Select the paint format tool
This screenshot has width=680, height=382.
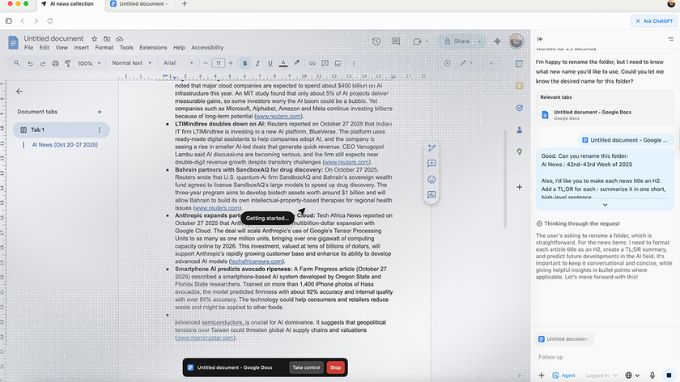(x=68, y=63)
